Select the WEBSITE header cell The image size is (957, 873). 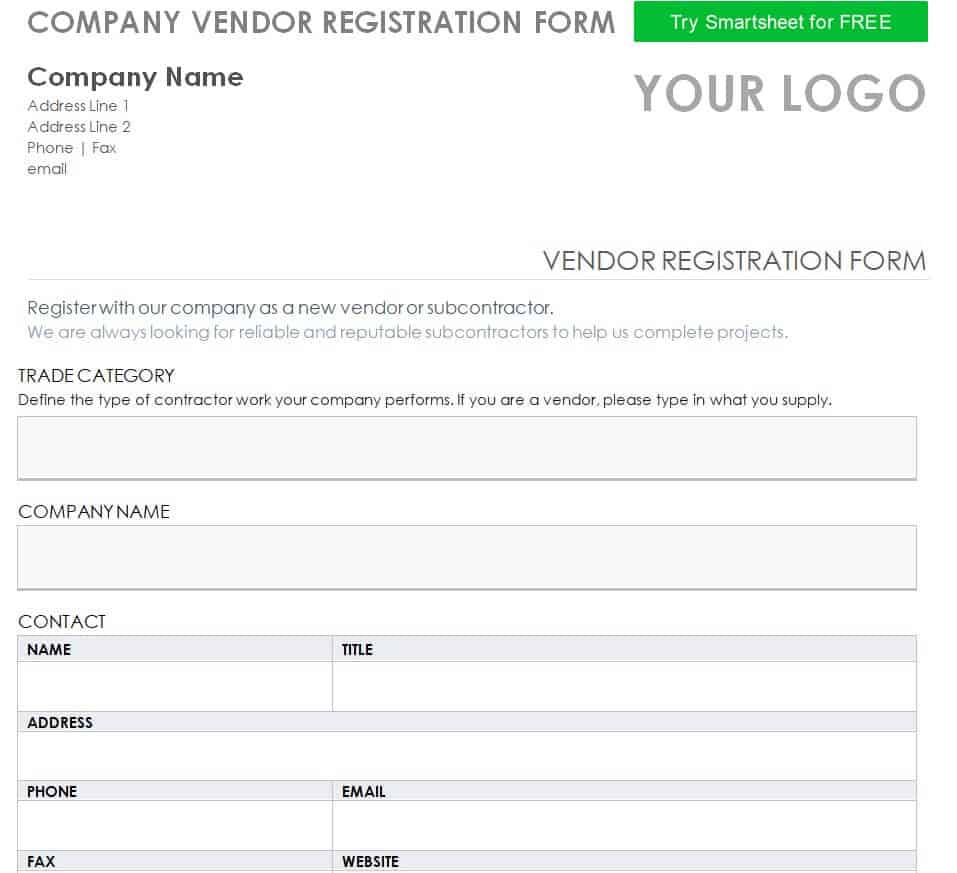point(624,861)
